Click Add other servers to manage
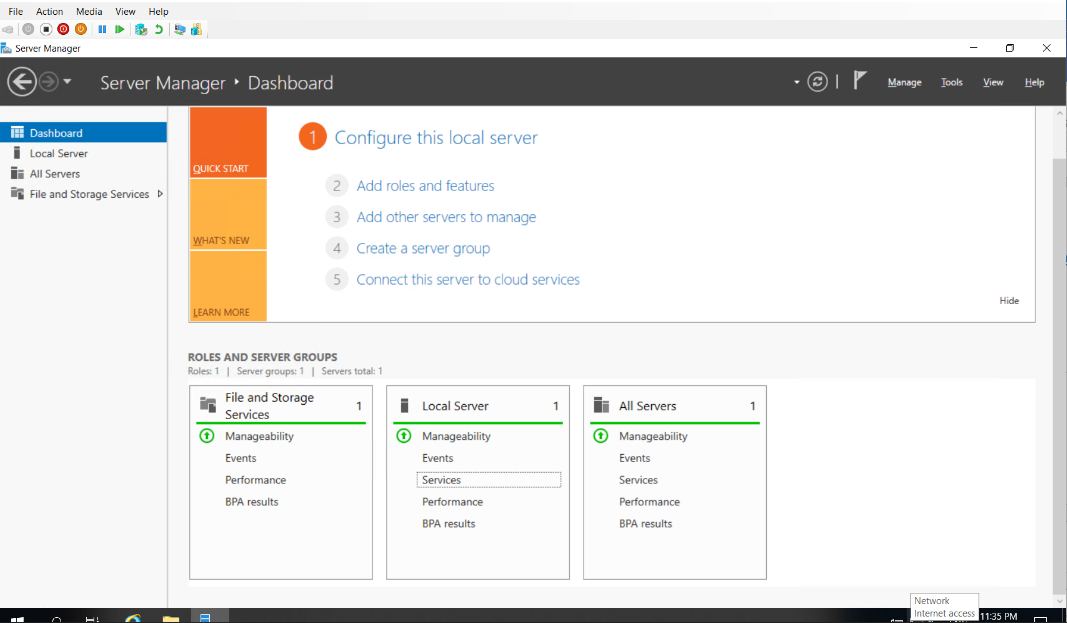 446,217
